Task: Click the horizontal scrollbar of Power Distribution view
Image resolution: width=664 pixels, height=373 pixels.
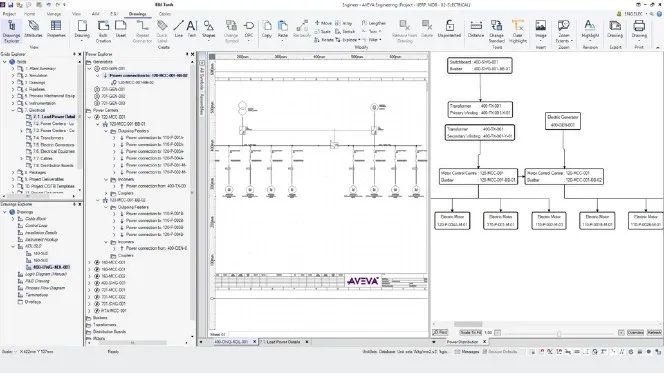Action: tap(468, 324)
